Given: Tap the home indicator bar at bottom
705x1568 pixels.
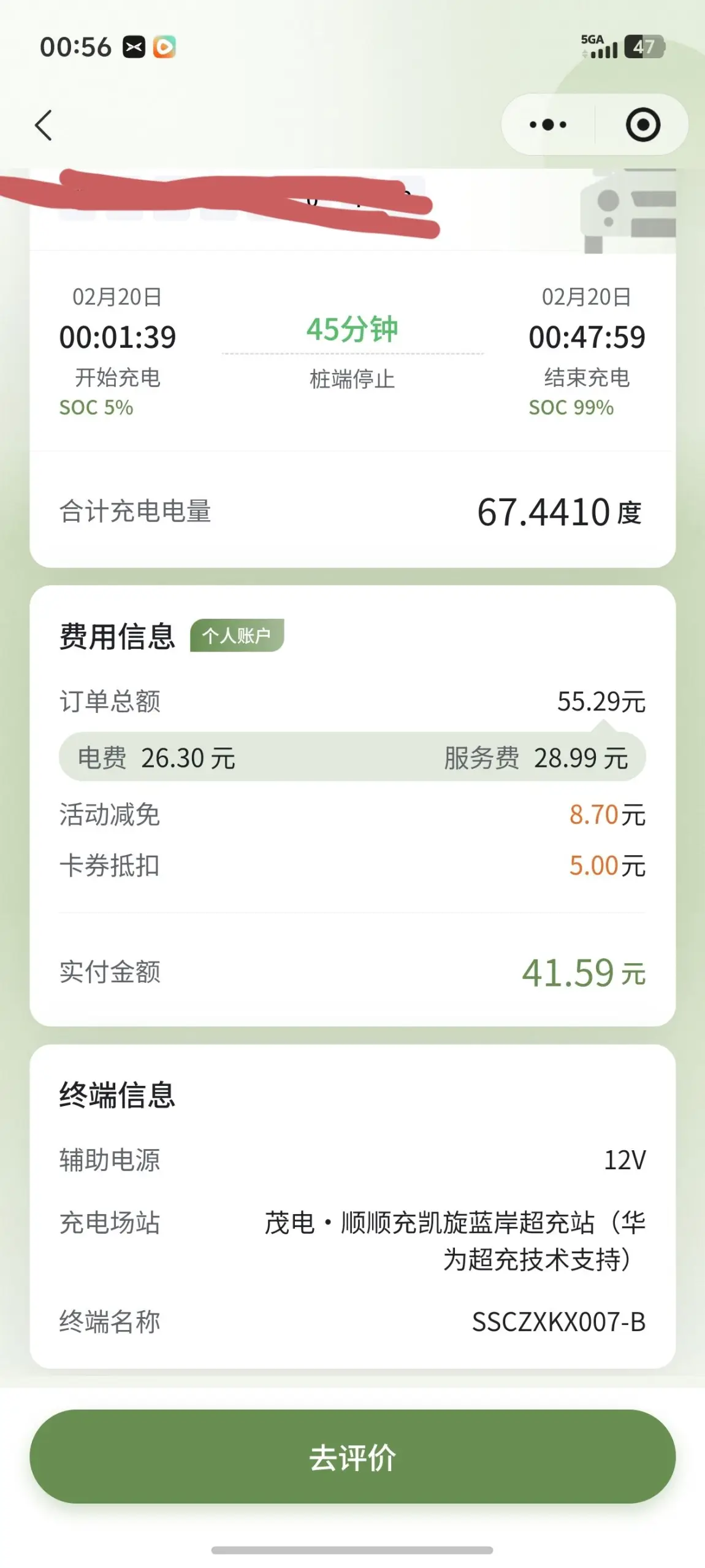Looking at the screenshot, I should [x=352, y=1550].
